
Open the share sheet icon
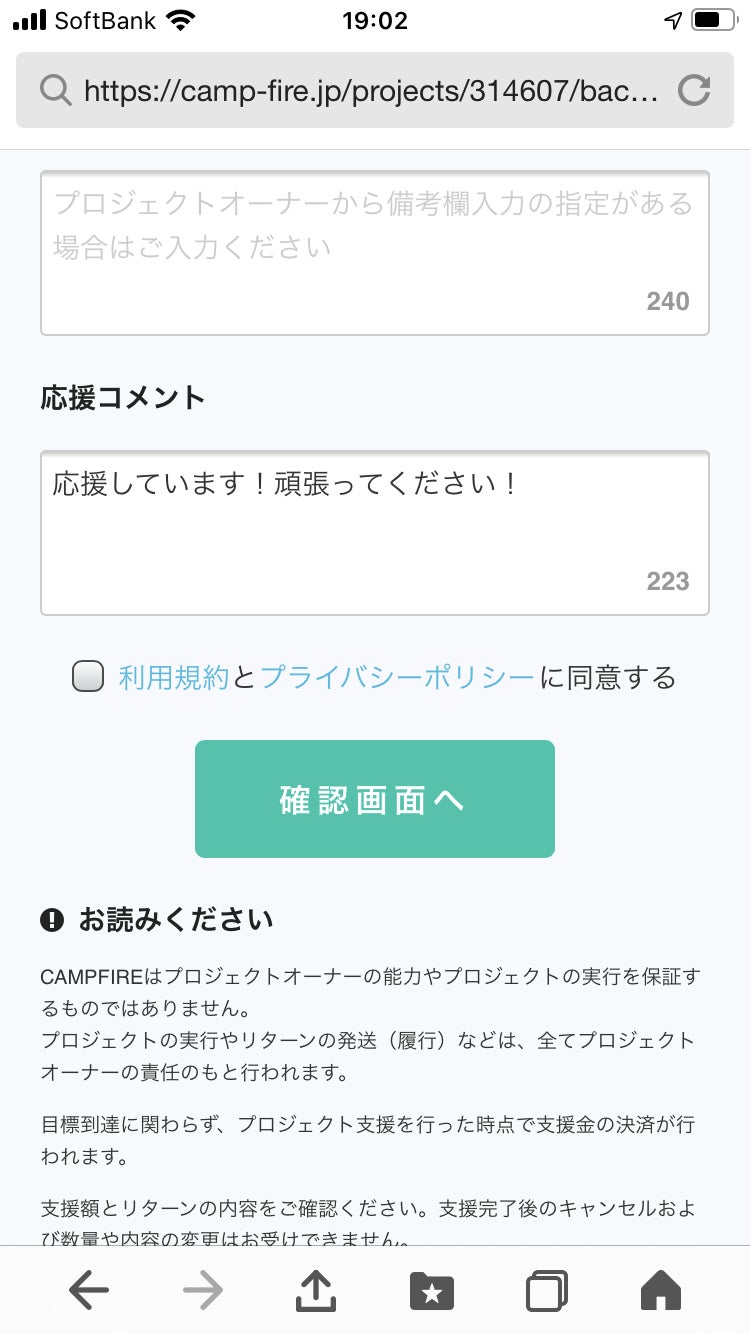(317, 1291)
